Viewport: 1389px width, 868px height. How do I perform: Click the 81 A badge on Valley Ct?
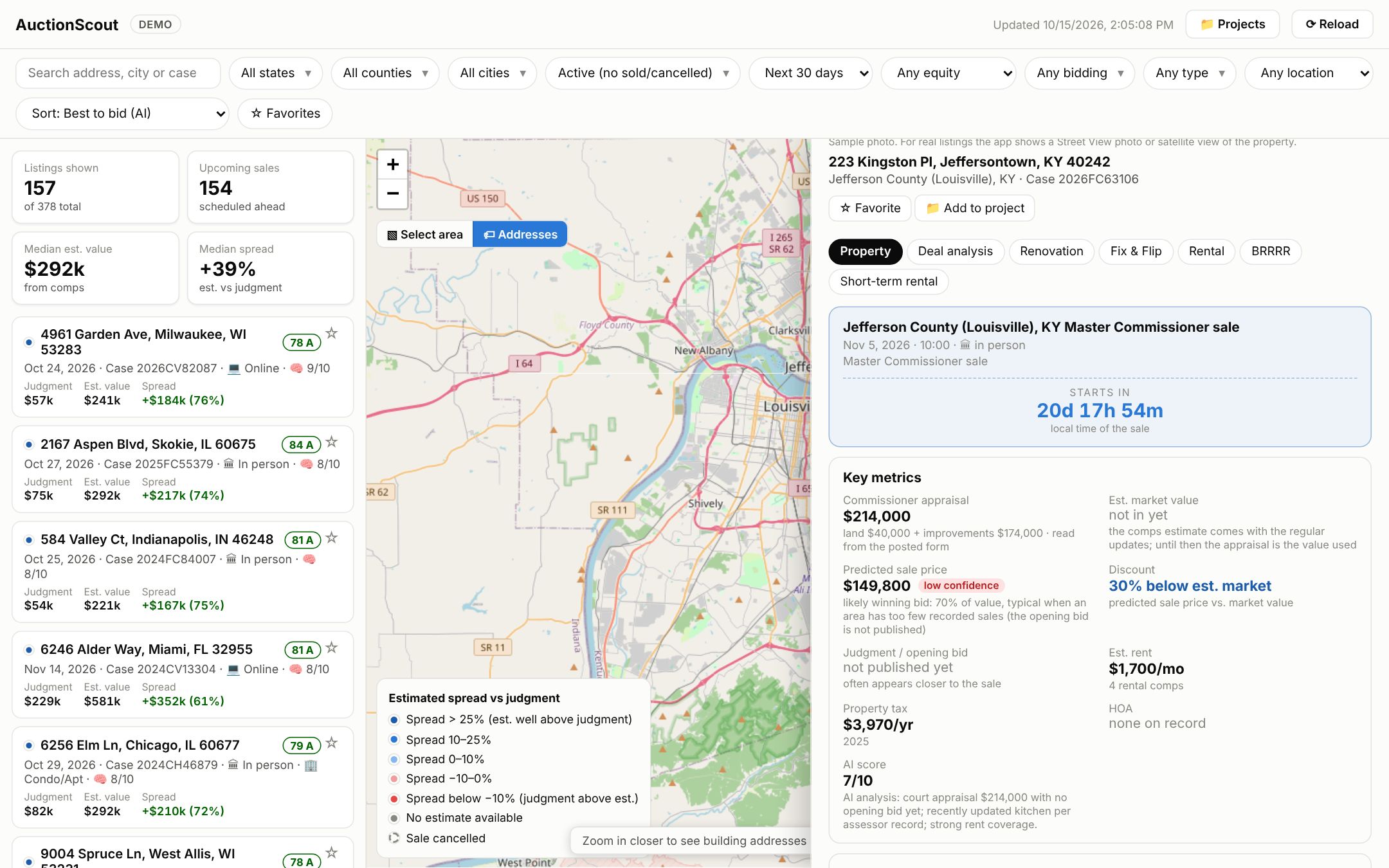(x=302, y=540)
